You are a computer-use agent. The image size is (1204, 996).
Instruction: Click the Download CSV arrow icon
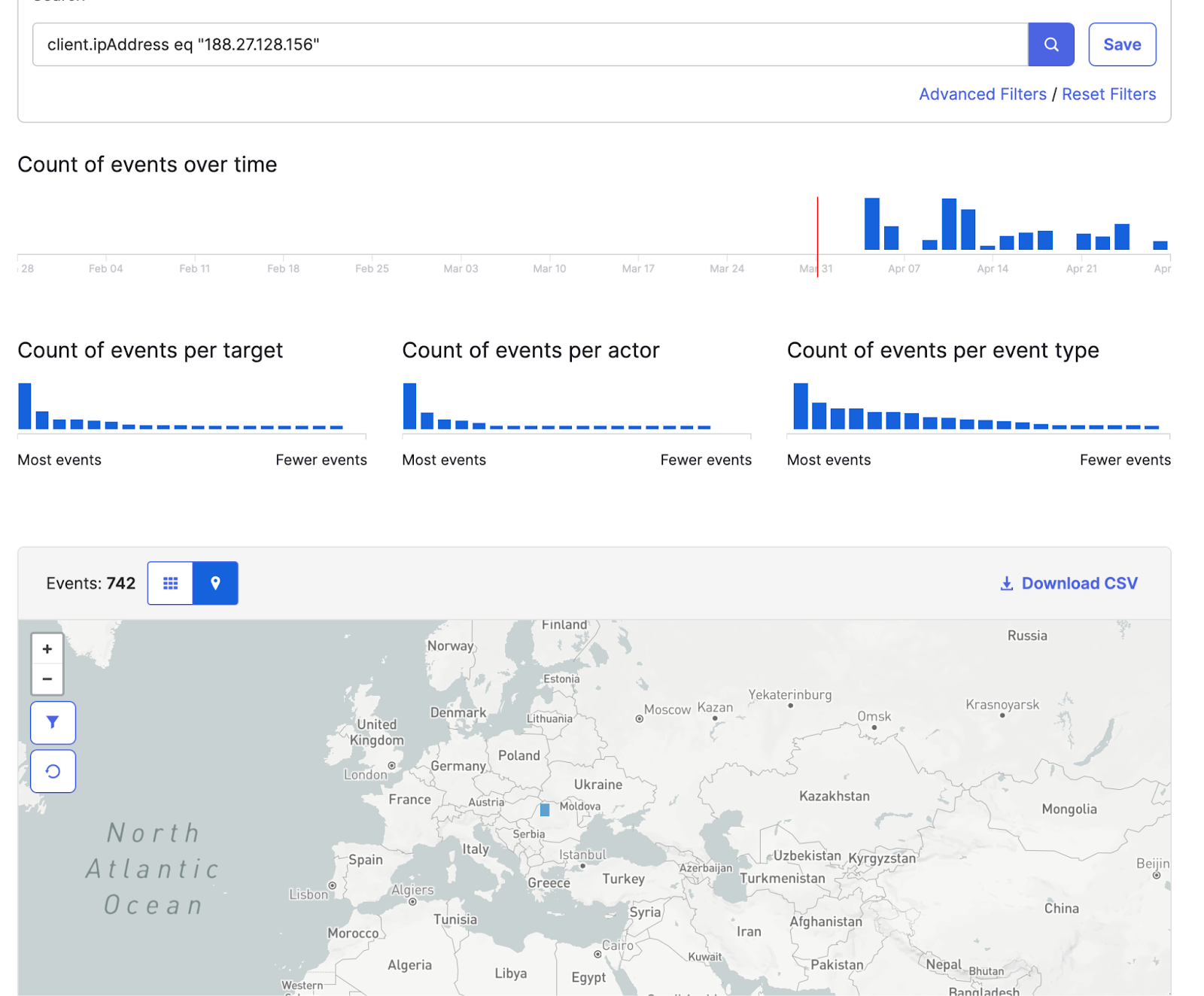1006,584
